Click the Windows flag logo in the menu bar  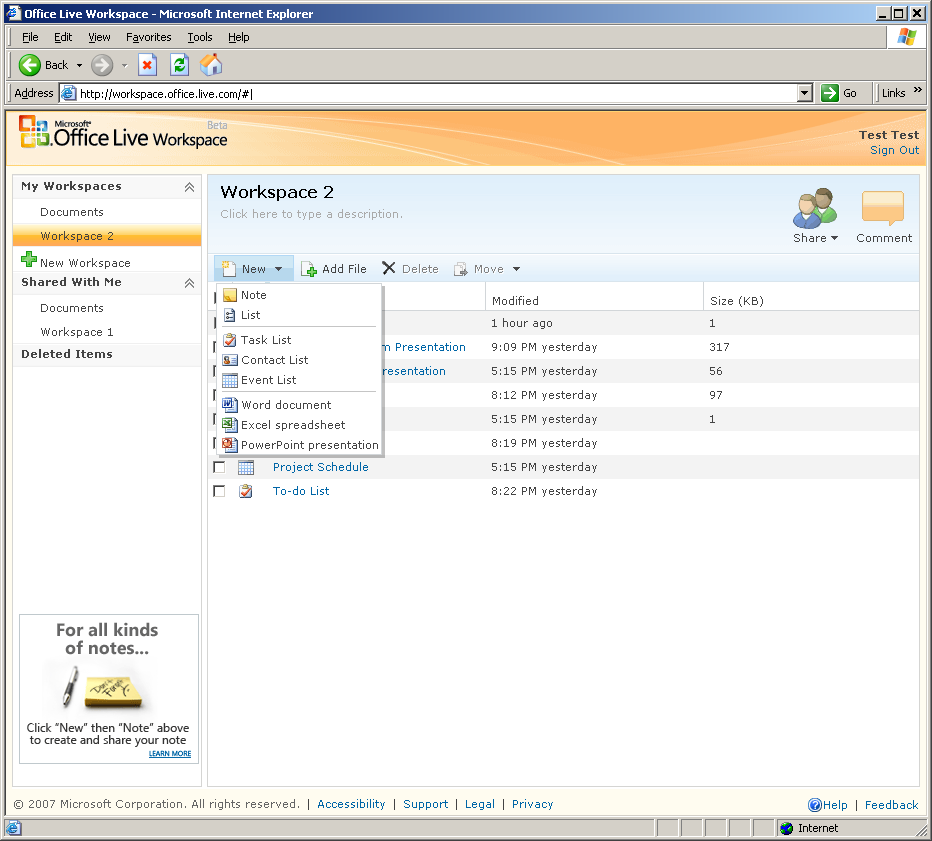[x=906, y=37]
